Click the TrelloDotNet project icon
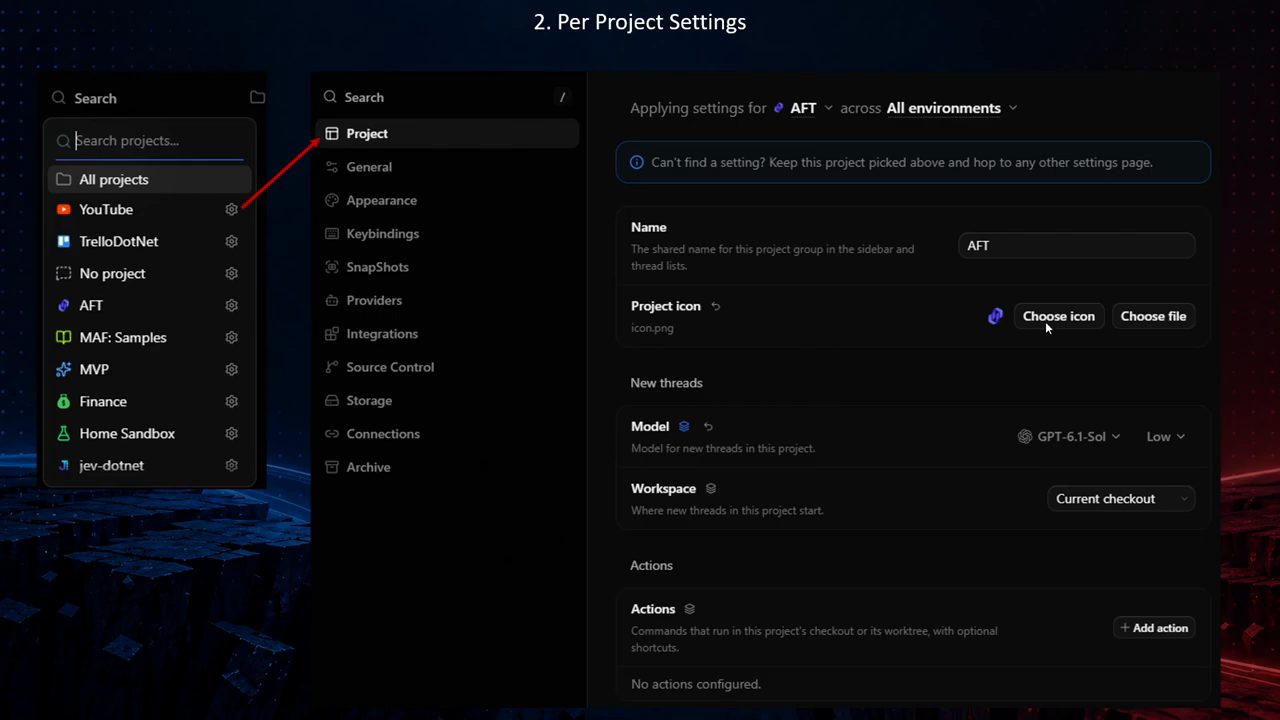This screenshot has width=1280, height=720. [63, 241]
